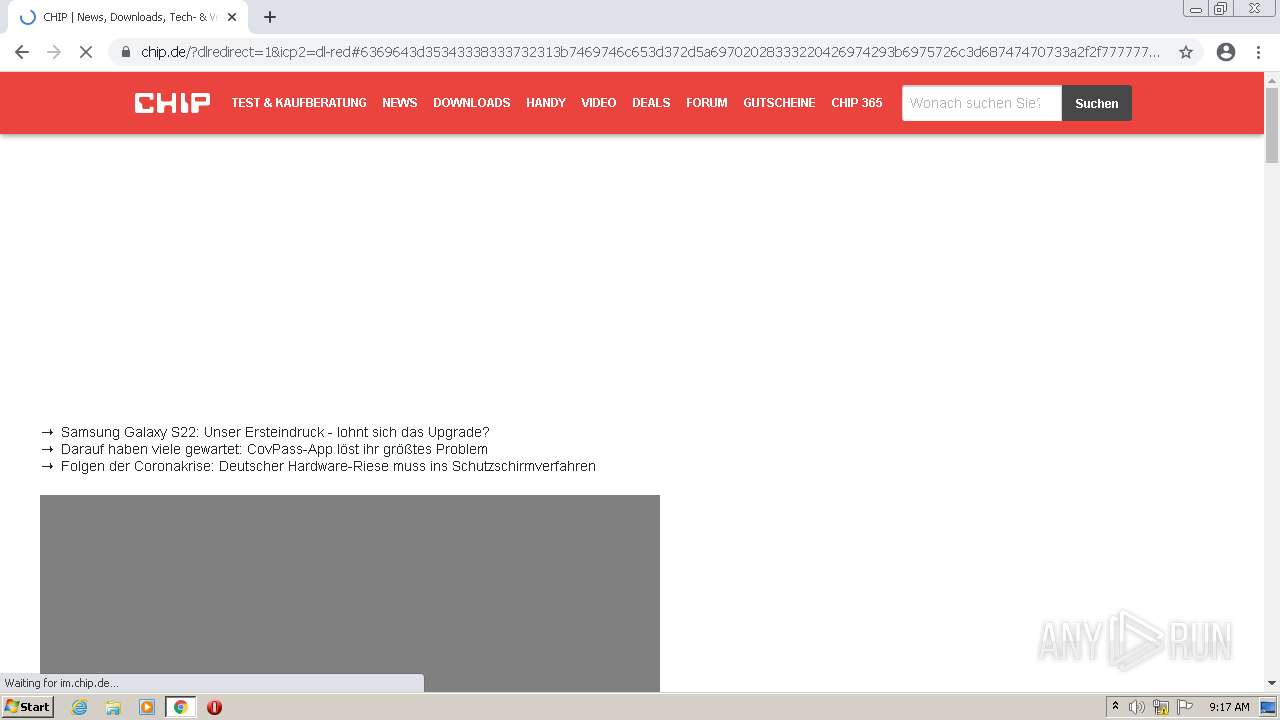Click the address bar URL
Viewport: 1280px width, 720px height.
pos(650,52)
